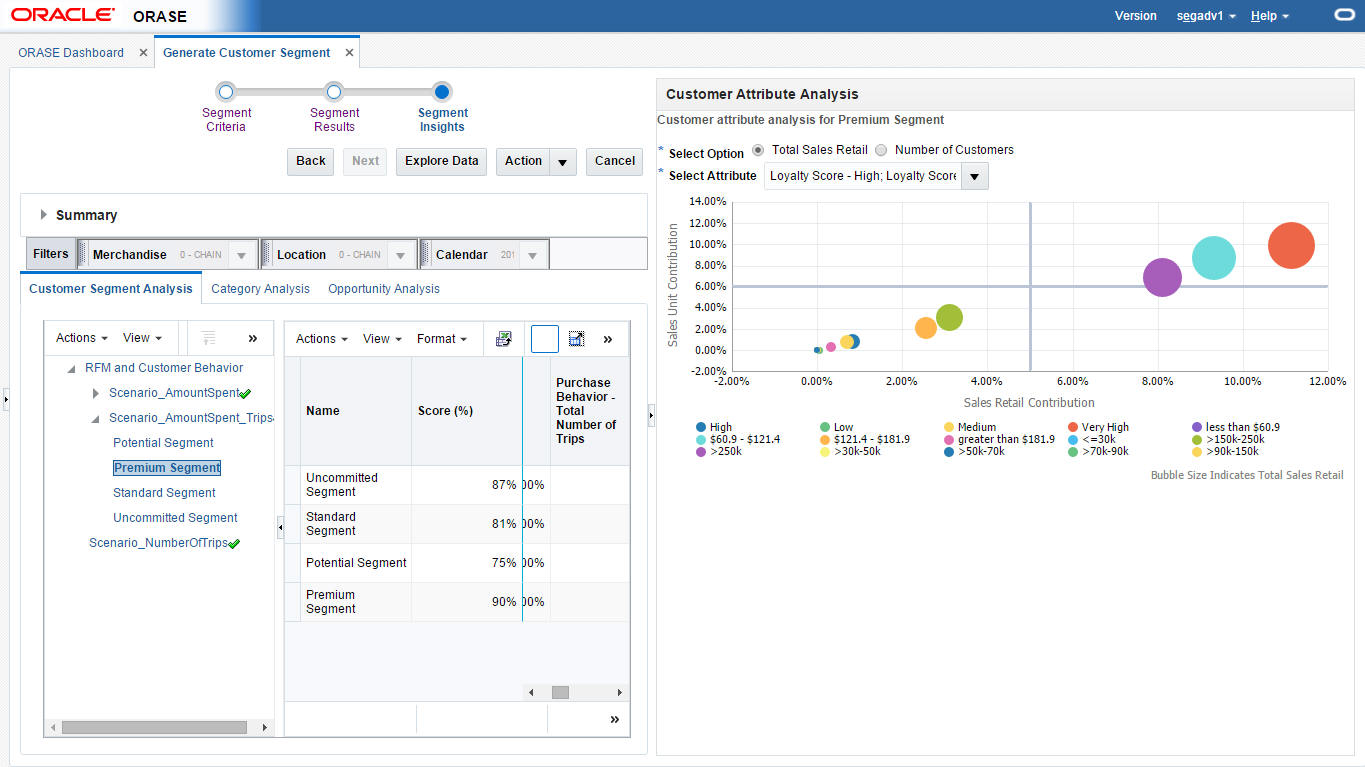Close the ORASE Dashboard tab
Screen dimensions: 1365x767
point(143,53)
